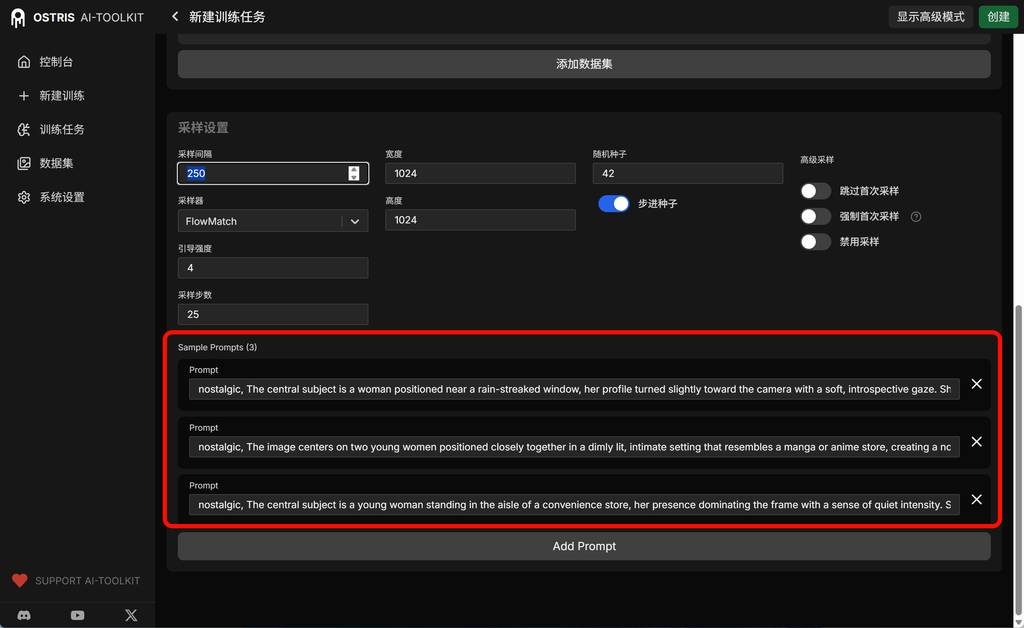Viewport: 1024px width, 628px height.
Task: Delete the manga store prompt with X
Action: point(976,442)
